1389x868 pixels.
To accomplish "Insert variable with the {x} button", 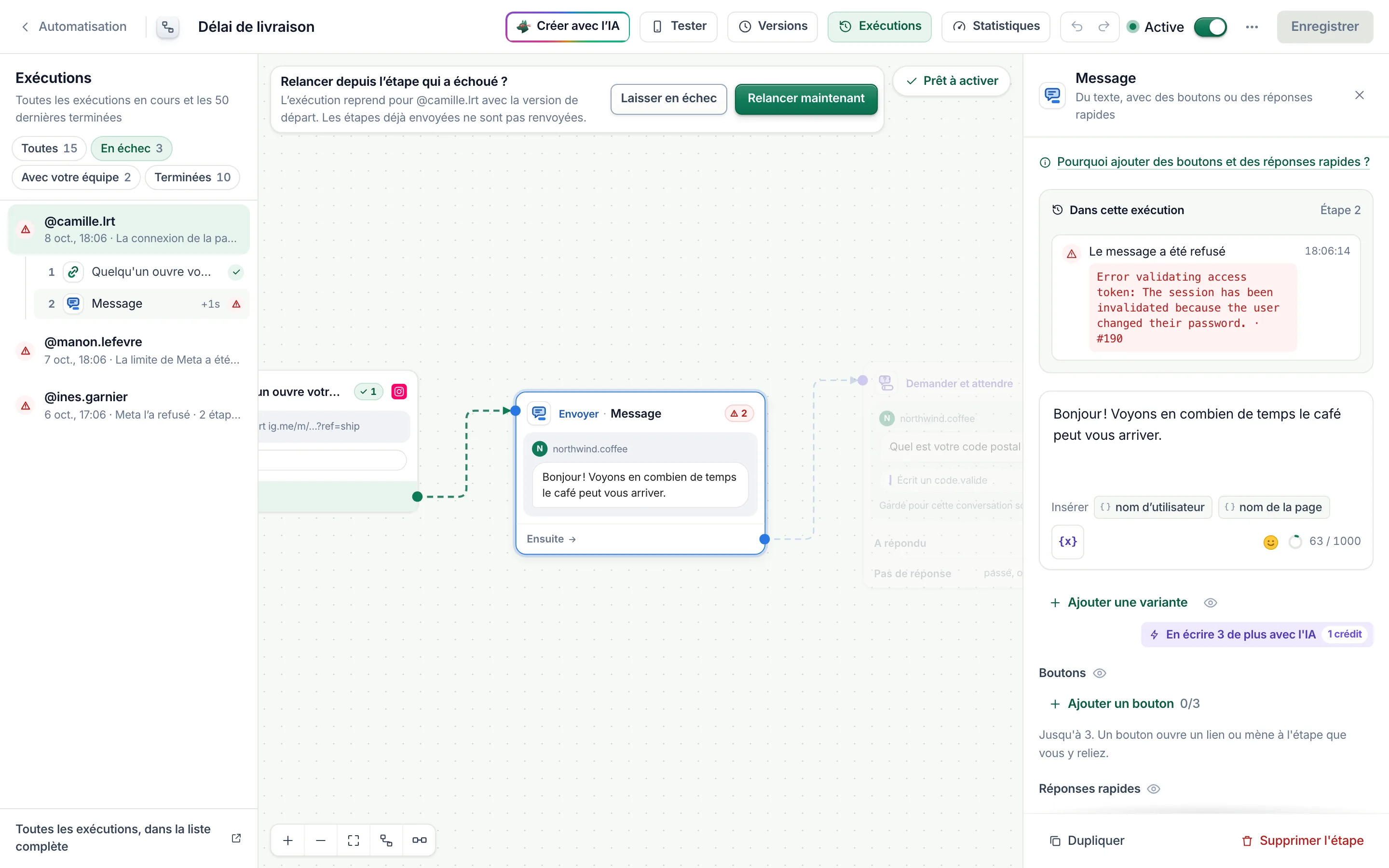I will click(1067, 542).
